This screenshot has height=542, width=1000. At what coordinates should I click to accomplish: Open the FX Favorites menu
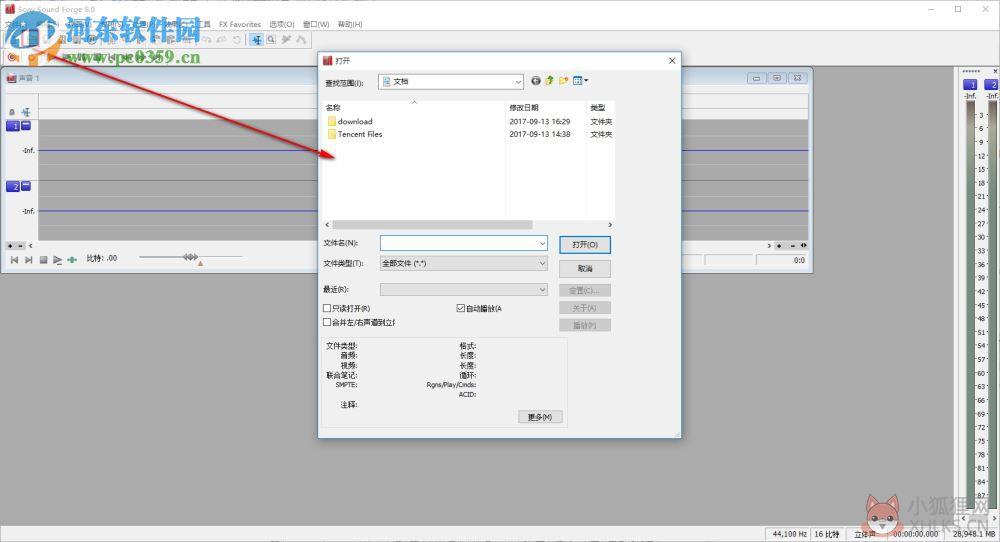[x=240, y=24]
